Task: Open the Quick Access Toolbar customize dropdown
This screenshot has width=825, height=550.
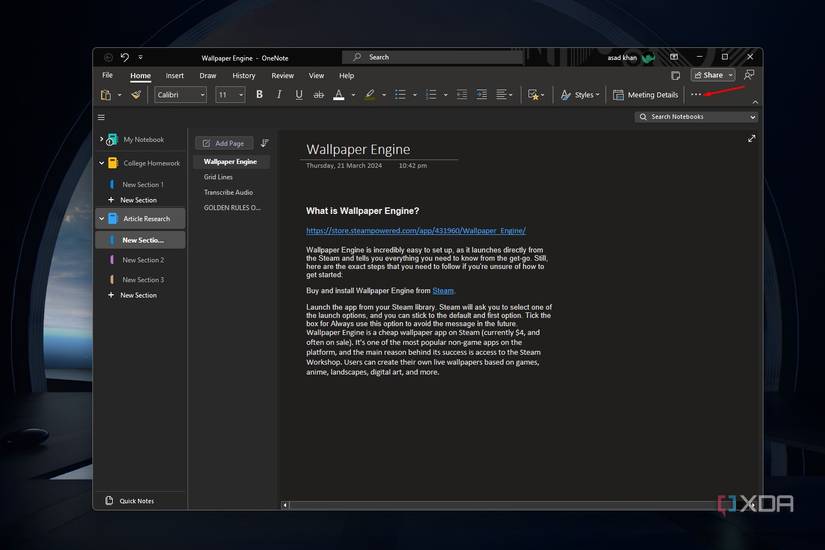Action: tap(140, 57)
